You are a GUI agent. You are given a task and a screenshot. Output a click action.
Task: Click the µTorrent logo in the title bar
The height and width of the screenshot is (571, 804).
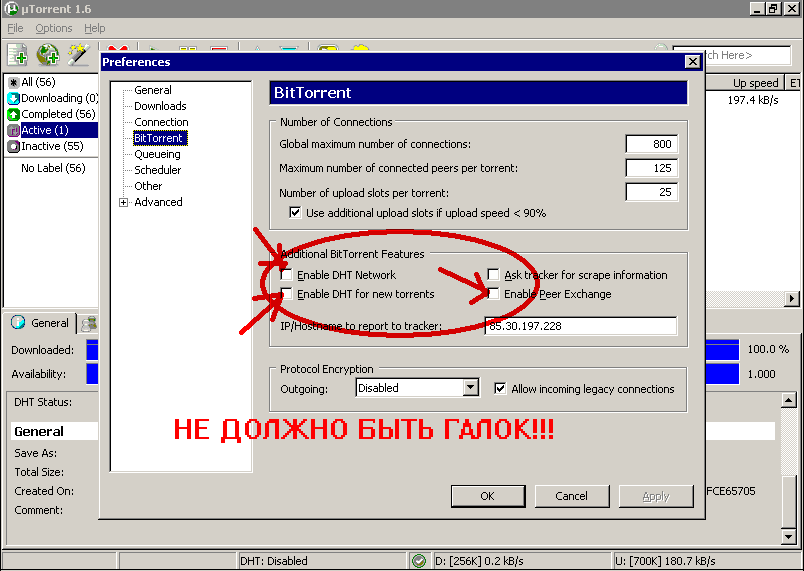(x=11, y=9)
